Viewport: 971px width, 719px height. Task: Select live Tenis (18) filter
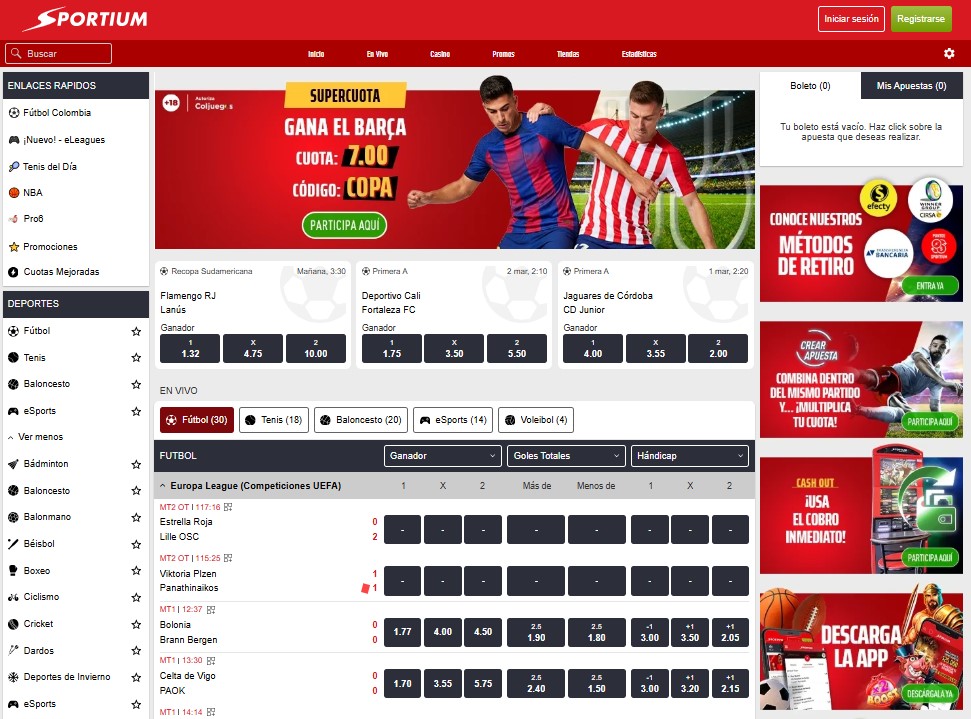[274, 420]
